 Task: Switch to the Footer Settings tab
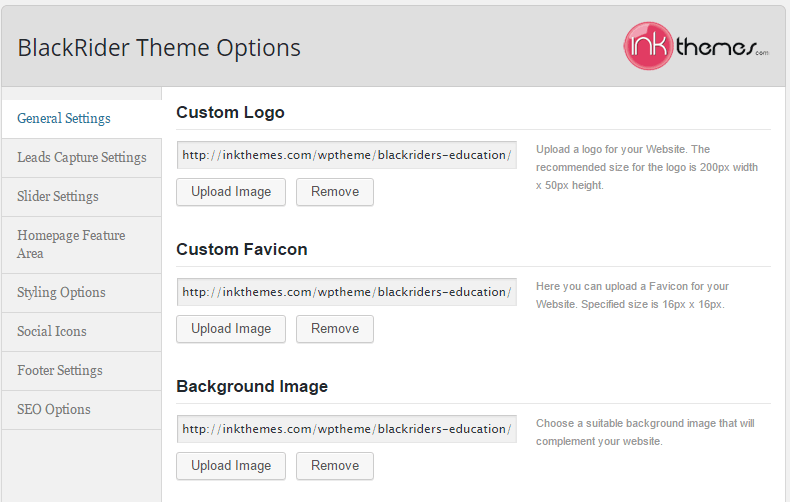point(60,371)
